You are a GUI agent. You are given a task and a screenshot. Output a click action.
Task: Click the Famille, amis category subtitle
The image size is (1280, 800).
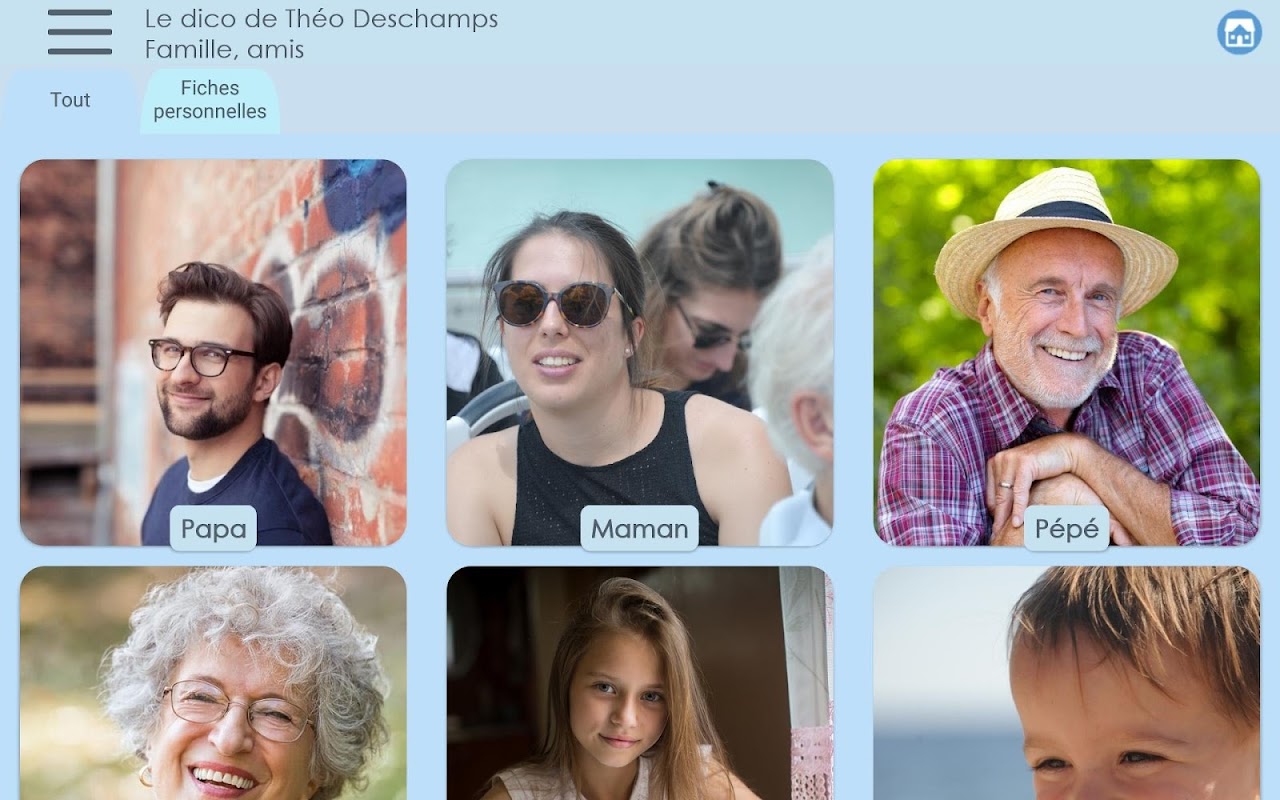(x=224, y=49)
